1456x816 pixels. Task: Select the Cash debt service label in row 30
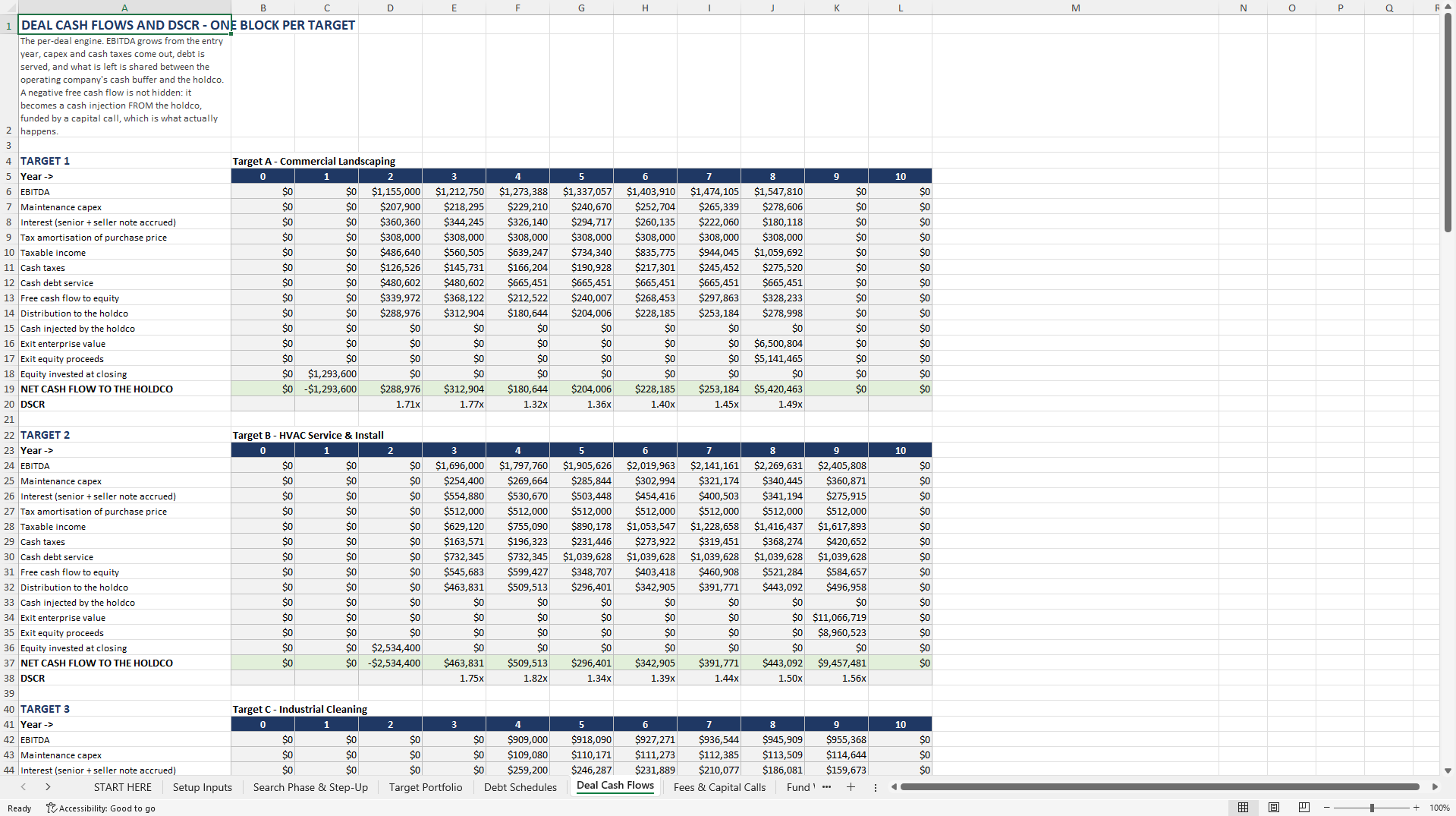tap(124, 556)
